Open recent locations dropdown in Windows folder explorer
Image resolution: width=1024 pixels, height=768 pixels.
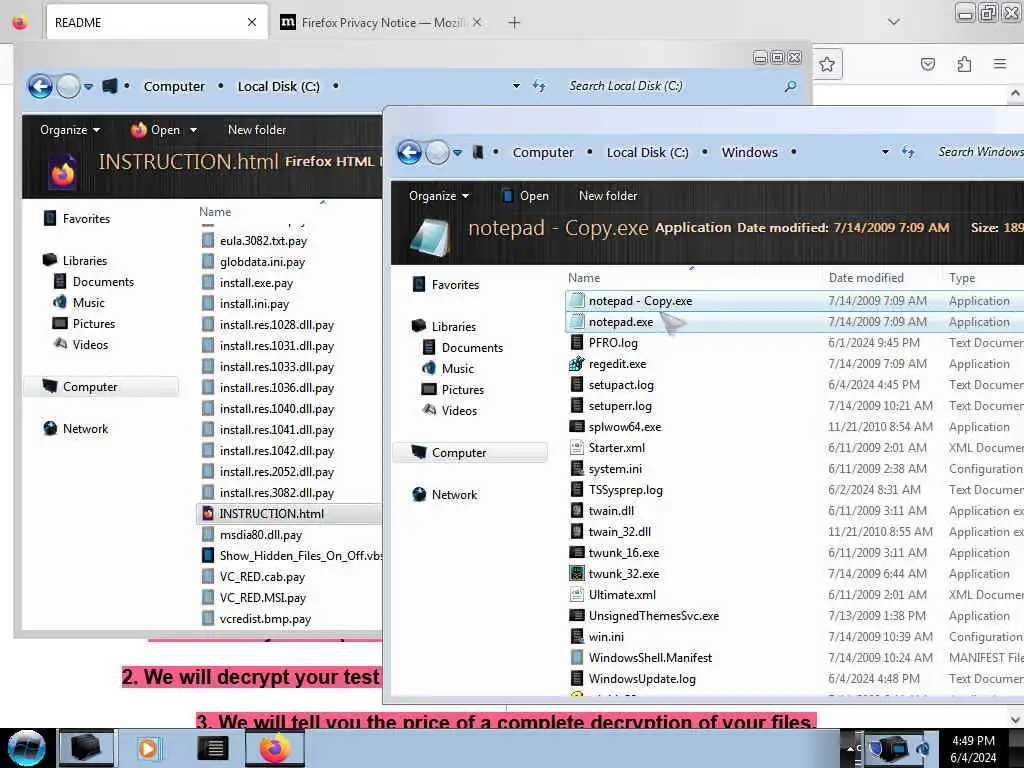pyautogui.click(x=458, y=153)
